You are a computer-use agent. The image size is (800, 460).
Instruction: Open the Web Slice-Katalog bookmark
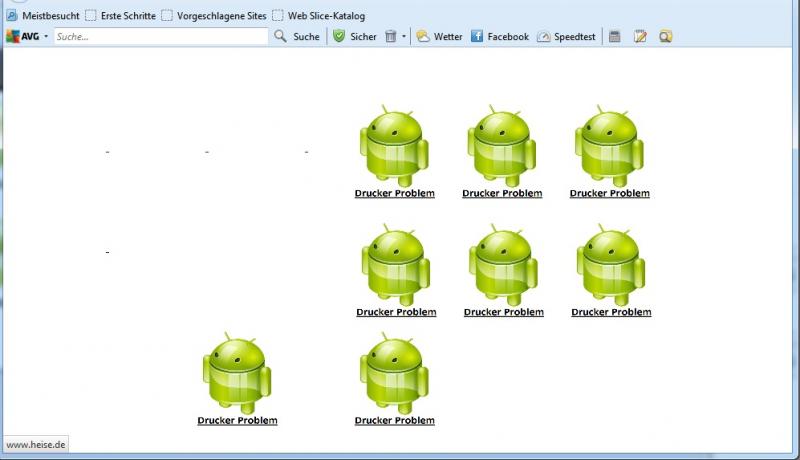point(318,16)
